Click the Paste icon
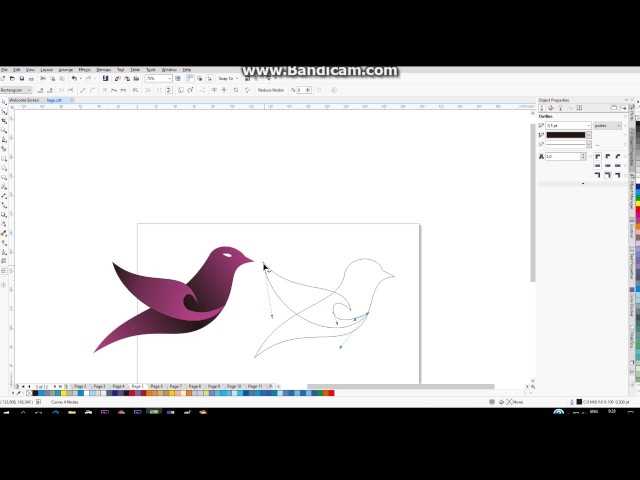This screenshot has height=480, width=640. (x=62, y=78)
